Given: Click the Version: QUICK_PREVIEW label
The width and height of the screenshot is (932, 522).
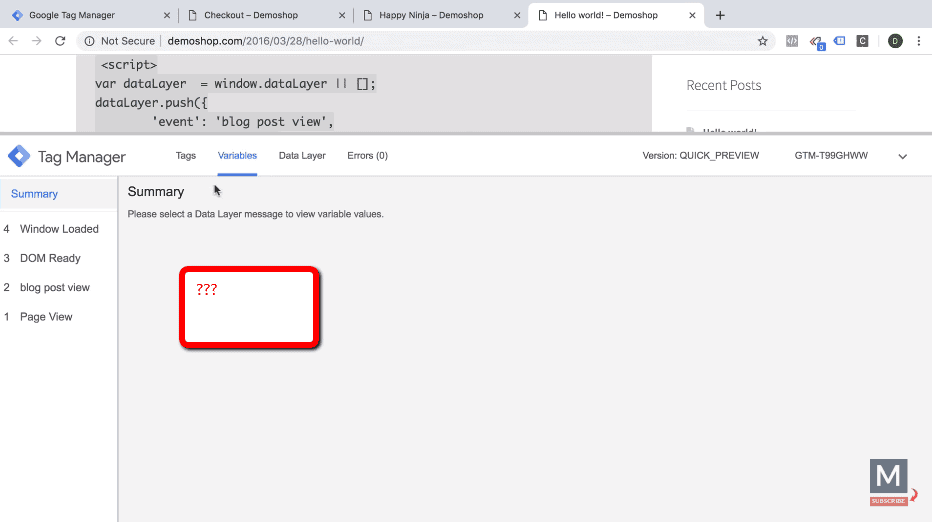Looking at the screenshot, I should [x=700, y=156].
